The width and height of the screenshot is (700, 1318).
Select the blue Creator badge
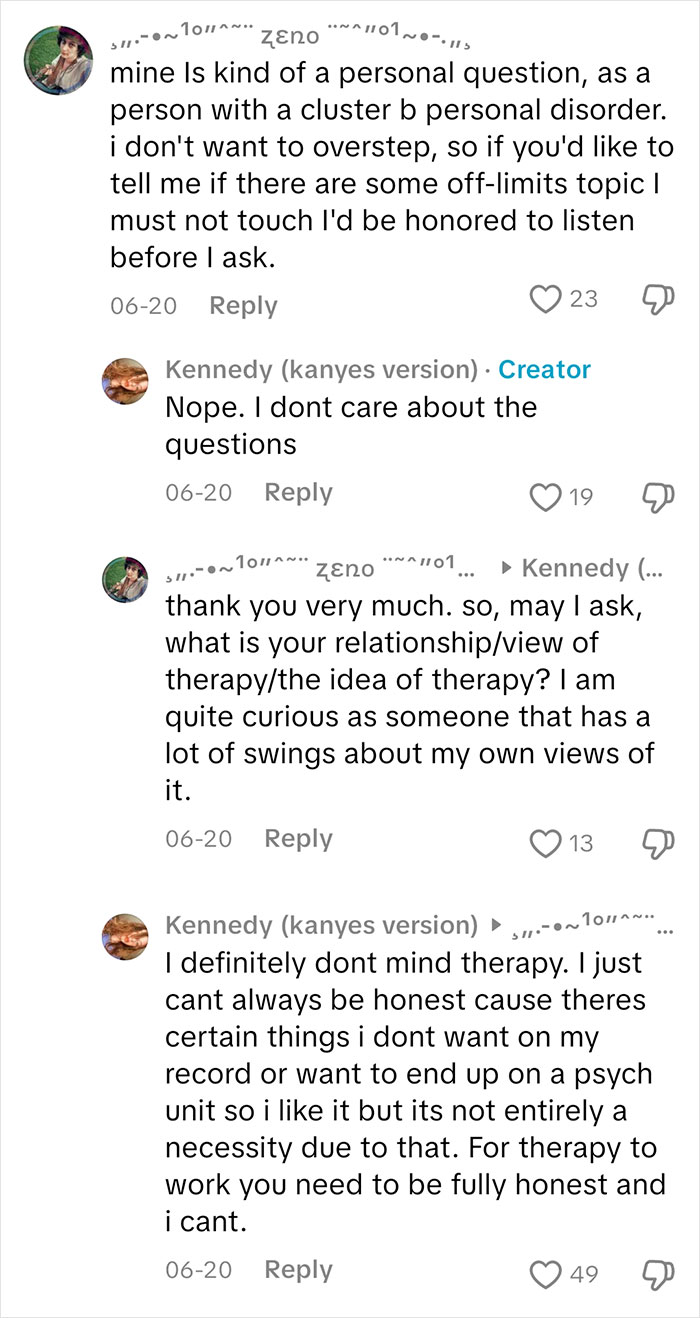pos(546,369)
